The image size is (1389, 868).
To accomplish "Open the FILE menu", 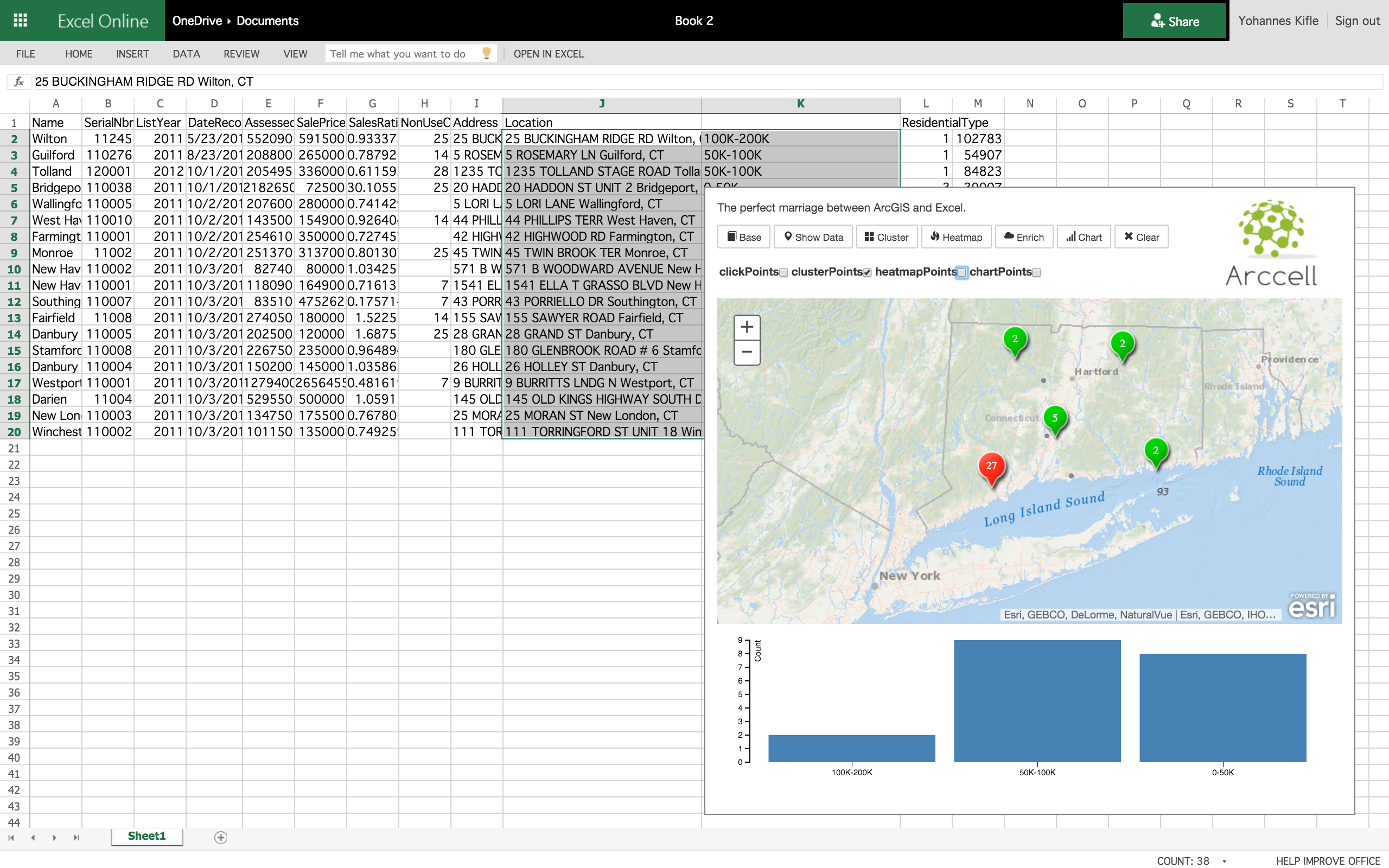I will pyautogui.click(x=26, y=54).
